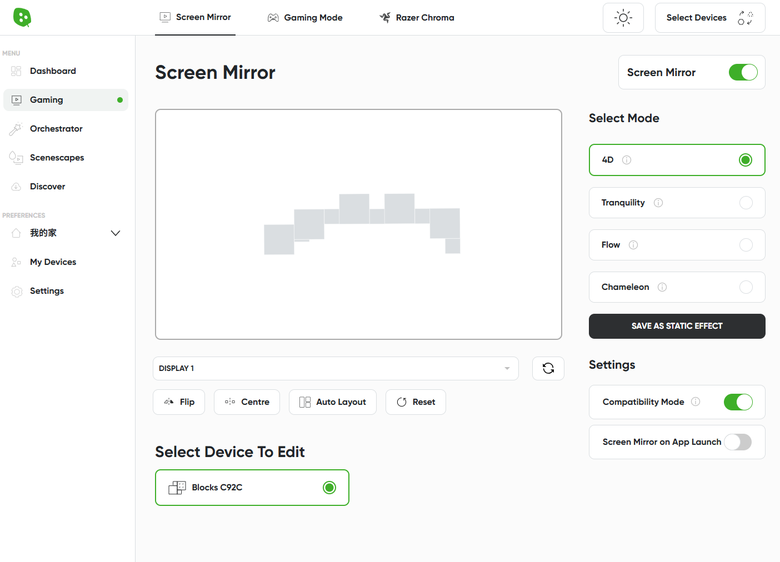Click the SAVE AS STATIC EFFECT button
The height and width of the screenshot is (562, 780).
coord(677,326)
